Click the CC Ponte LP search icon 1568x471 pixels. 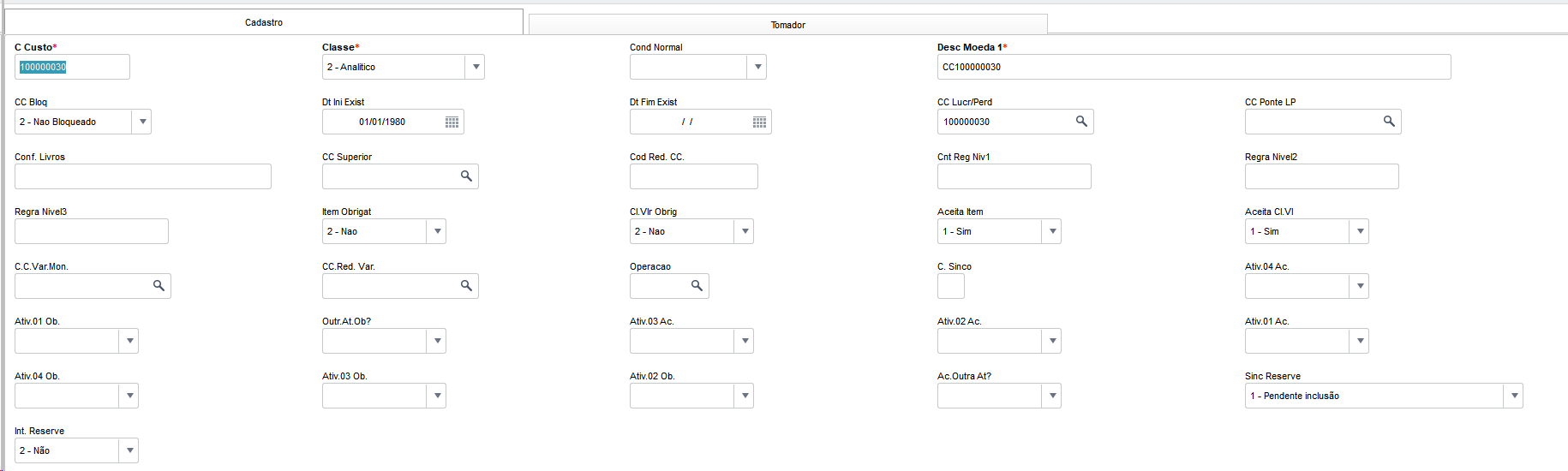[x=1389, y=122]
